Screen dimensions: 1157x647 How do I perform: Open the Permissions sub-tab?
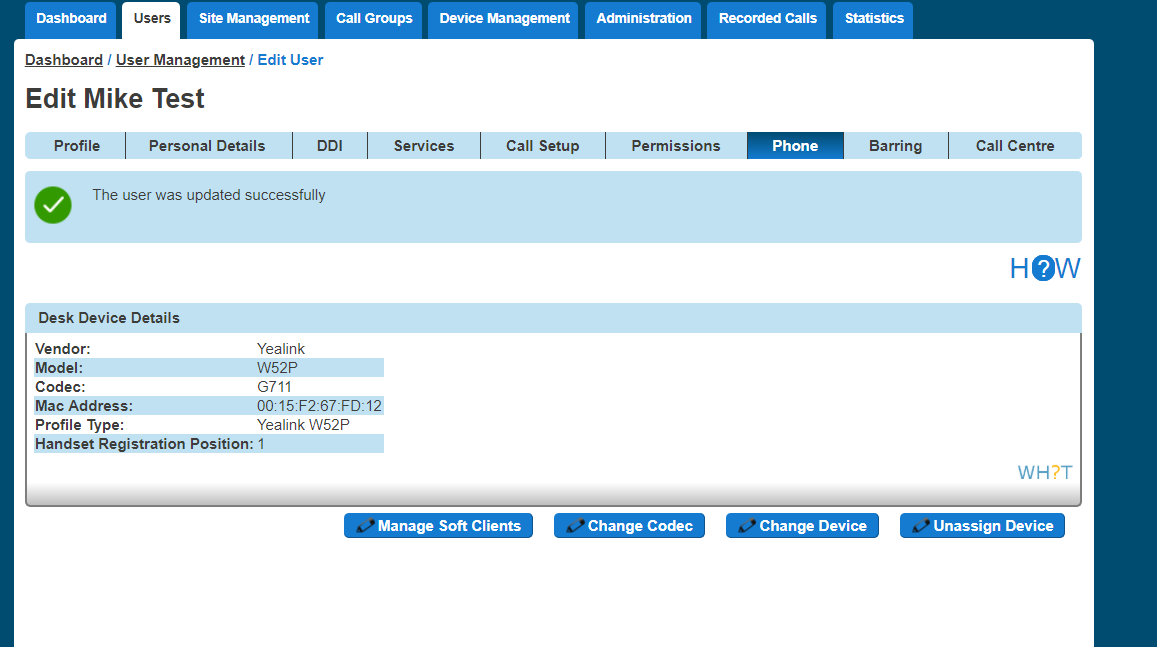coord(675,146)
